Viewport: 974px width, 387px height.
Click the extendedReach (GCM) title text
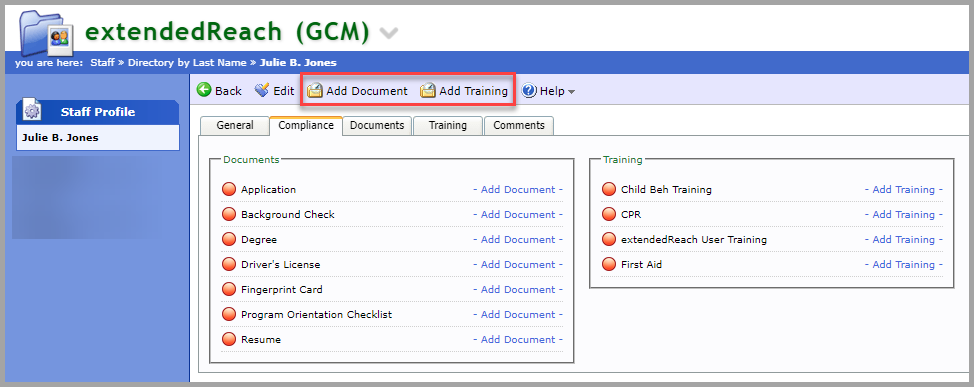click(227, 31)
